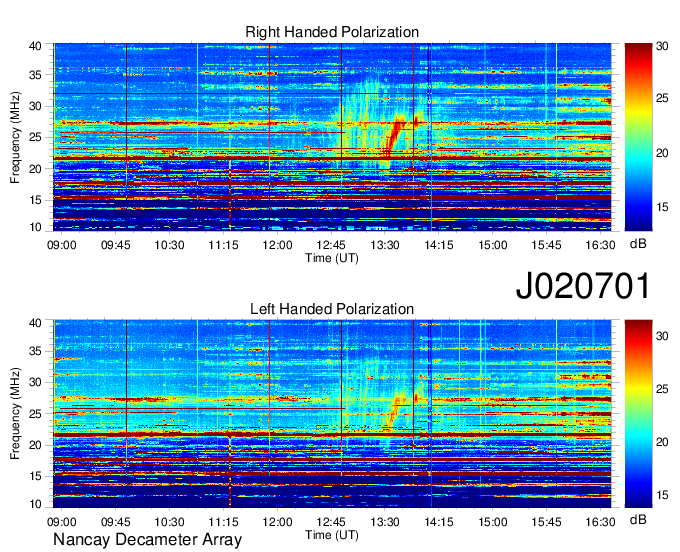Screen dimensions: 680x552
Task: Click the dB unit label under Right Handed colorbar
Action: pyautogui.click(x=638, y=244)
